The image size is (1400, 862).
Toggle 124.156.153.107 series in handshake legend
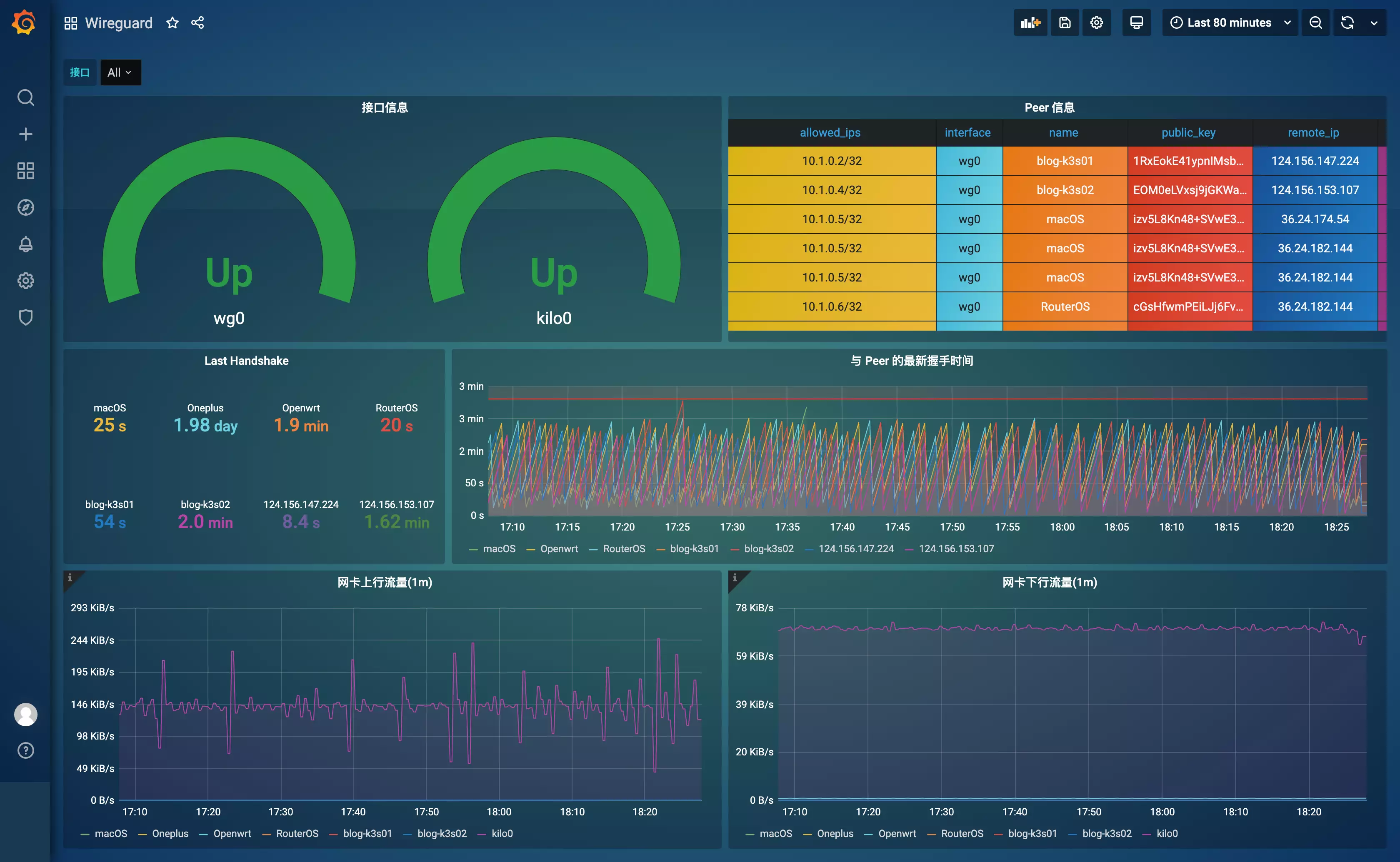coord(956,548)
